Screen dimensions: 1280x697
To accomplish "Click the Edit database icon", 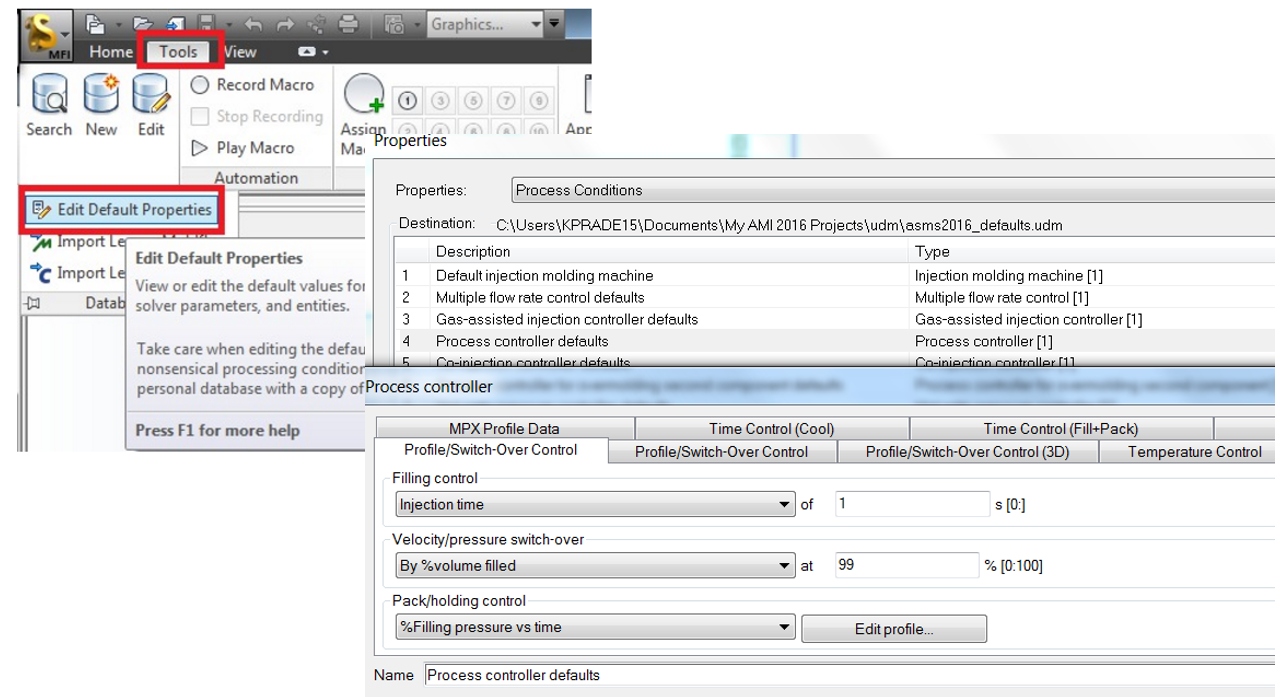I will click(x=151, y=100).
